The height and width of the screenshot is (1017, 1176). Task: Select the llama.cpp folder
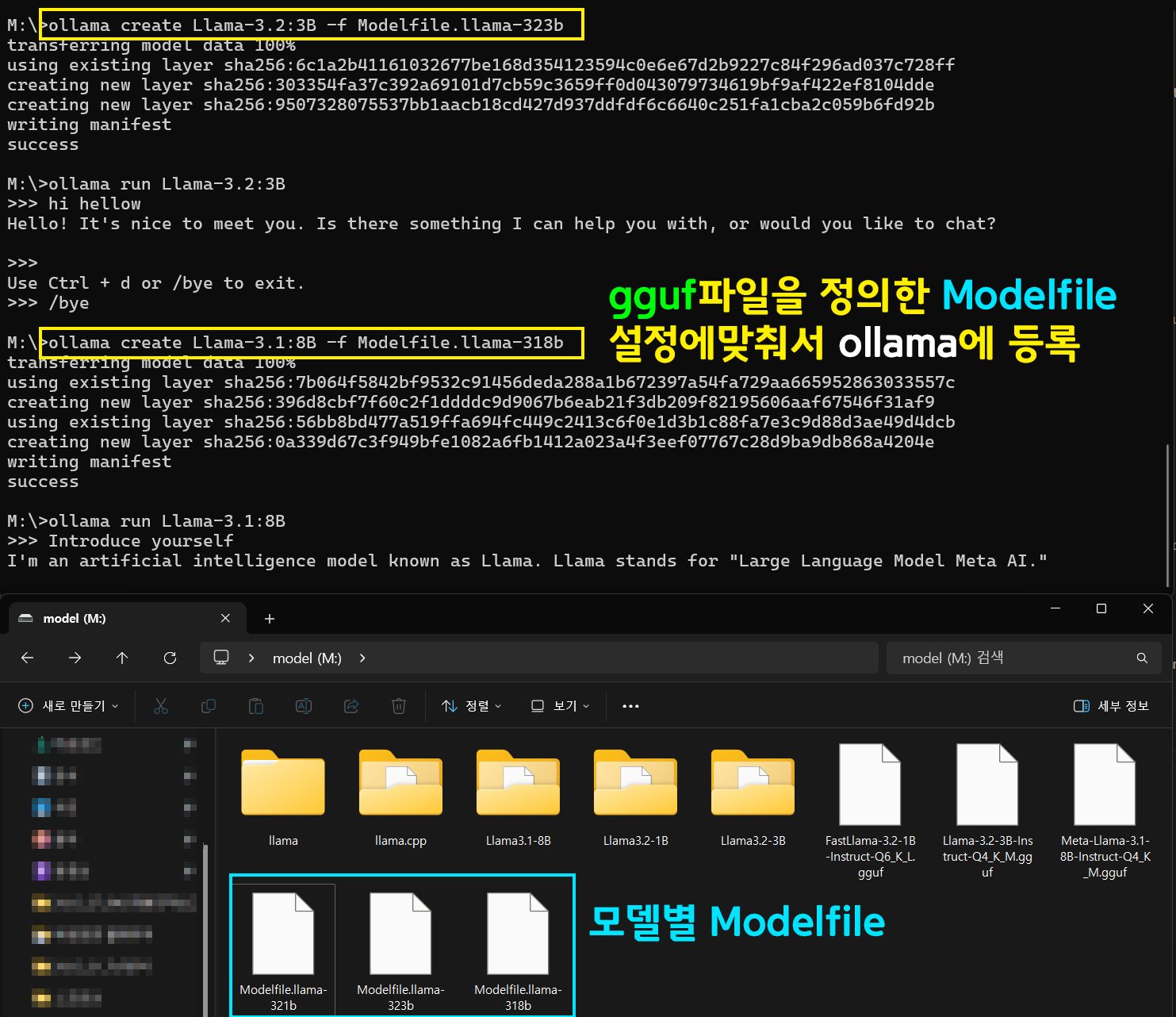(400, 797)
